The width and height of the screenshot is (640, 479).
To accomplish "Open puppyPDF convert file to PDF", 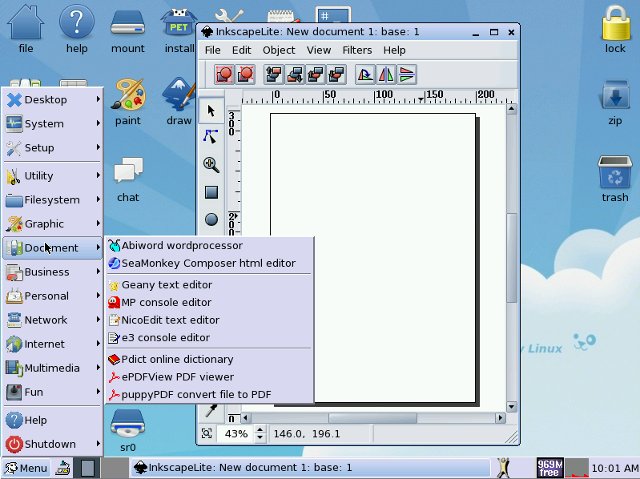I will 209,394.
